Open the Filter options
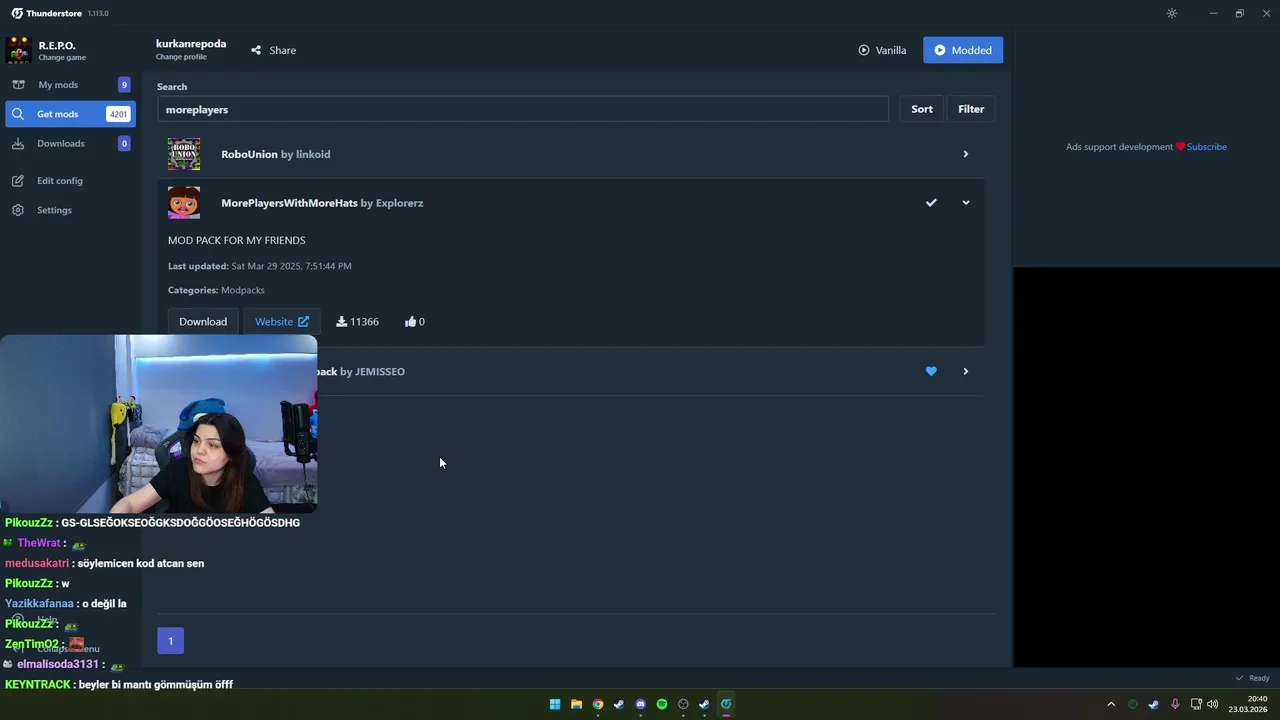 pyautogui.click(x=971, y=109)
